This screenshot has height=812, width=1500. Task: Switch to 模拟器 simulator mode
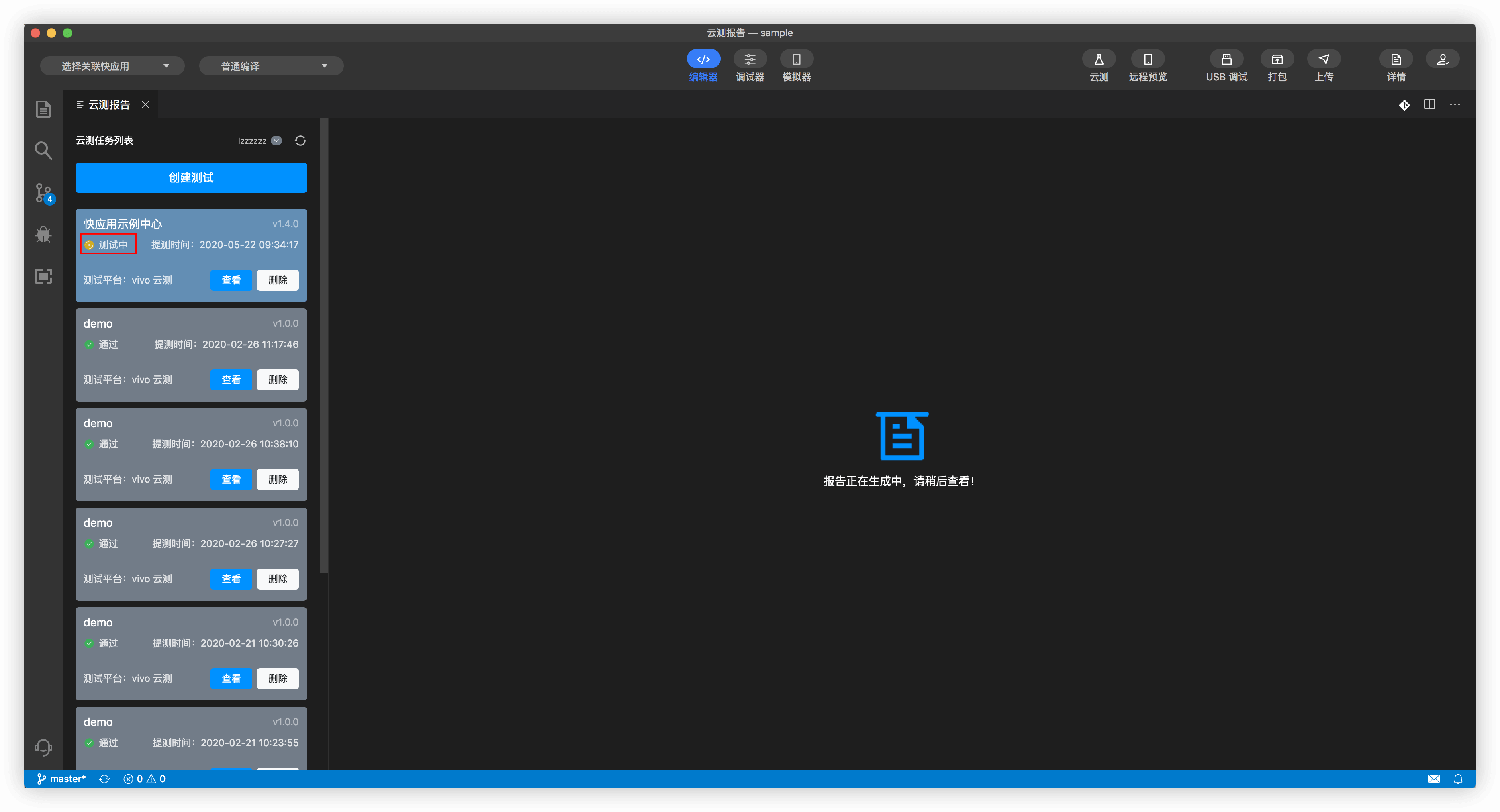[796, 59]
